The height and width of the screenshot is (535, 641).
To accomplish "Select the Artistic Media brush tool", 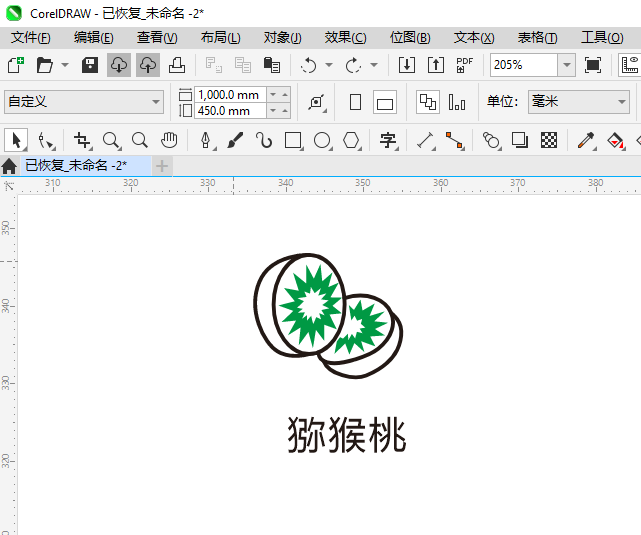I will click(x=235, y=141).
